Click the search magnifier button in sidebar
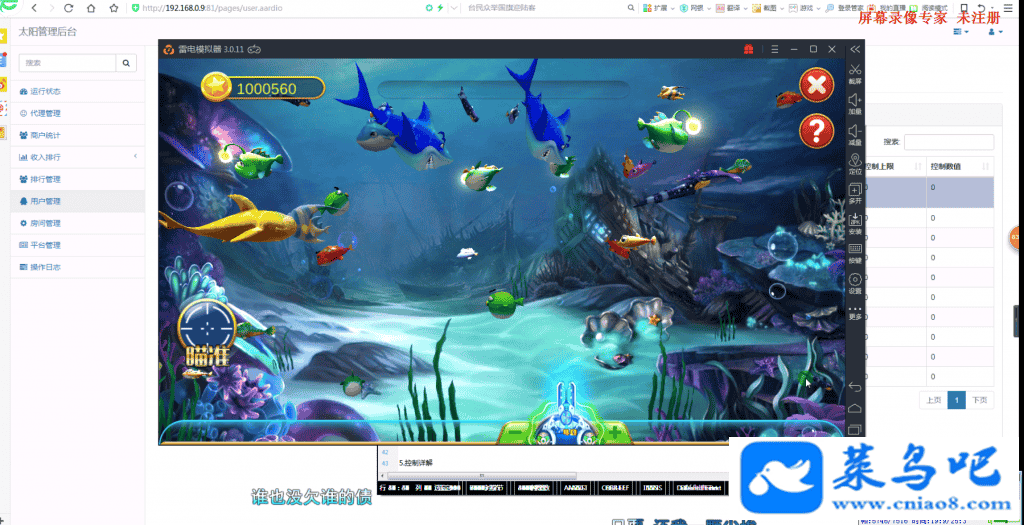The width and height of the screenshot is (1024, 525). [x=127, y=63]
